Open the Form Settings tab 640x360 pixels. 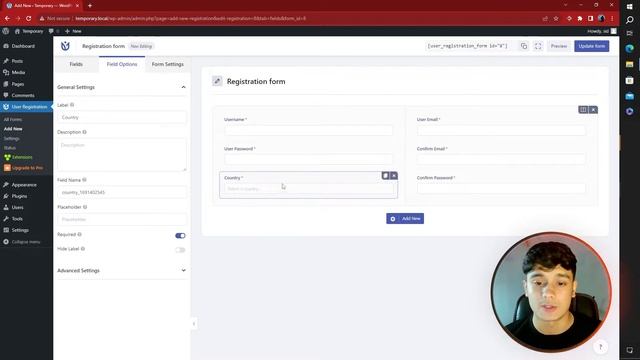[167, 64]
